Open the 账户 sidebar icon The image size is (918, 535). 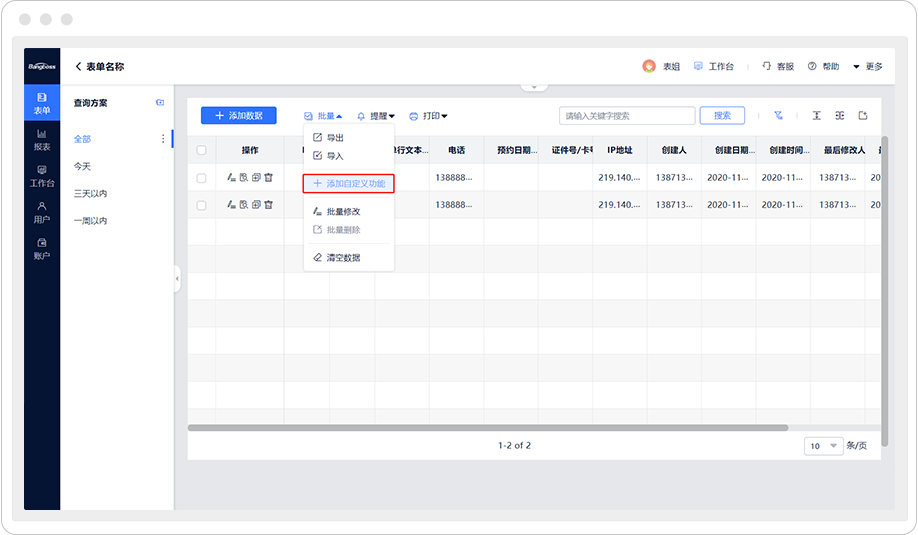tap(41, 248)
